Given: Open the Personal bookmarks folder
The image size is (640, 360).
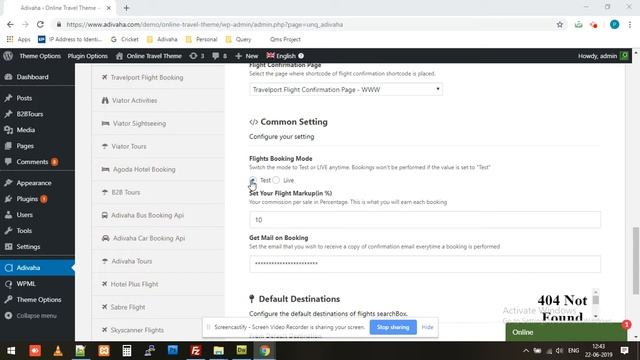Looking at the screenshot, I should point(201,39).
